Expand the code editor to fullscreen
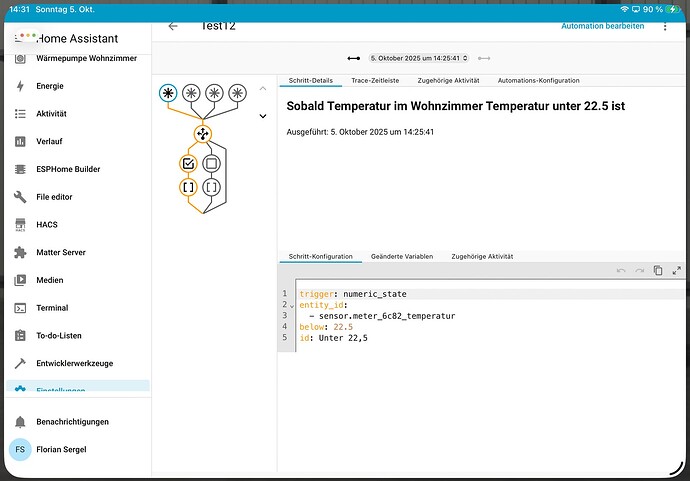The height and width of the screenshot is (481, 690). click(677, 270)
